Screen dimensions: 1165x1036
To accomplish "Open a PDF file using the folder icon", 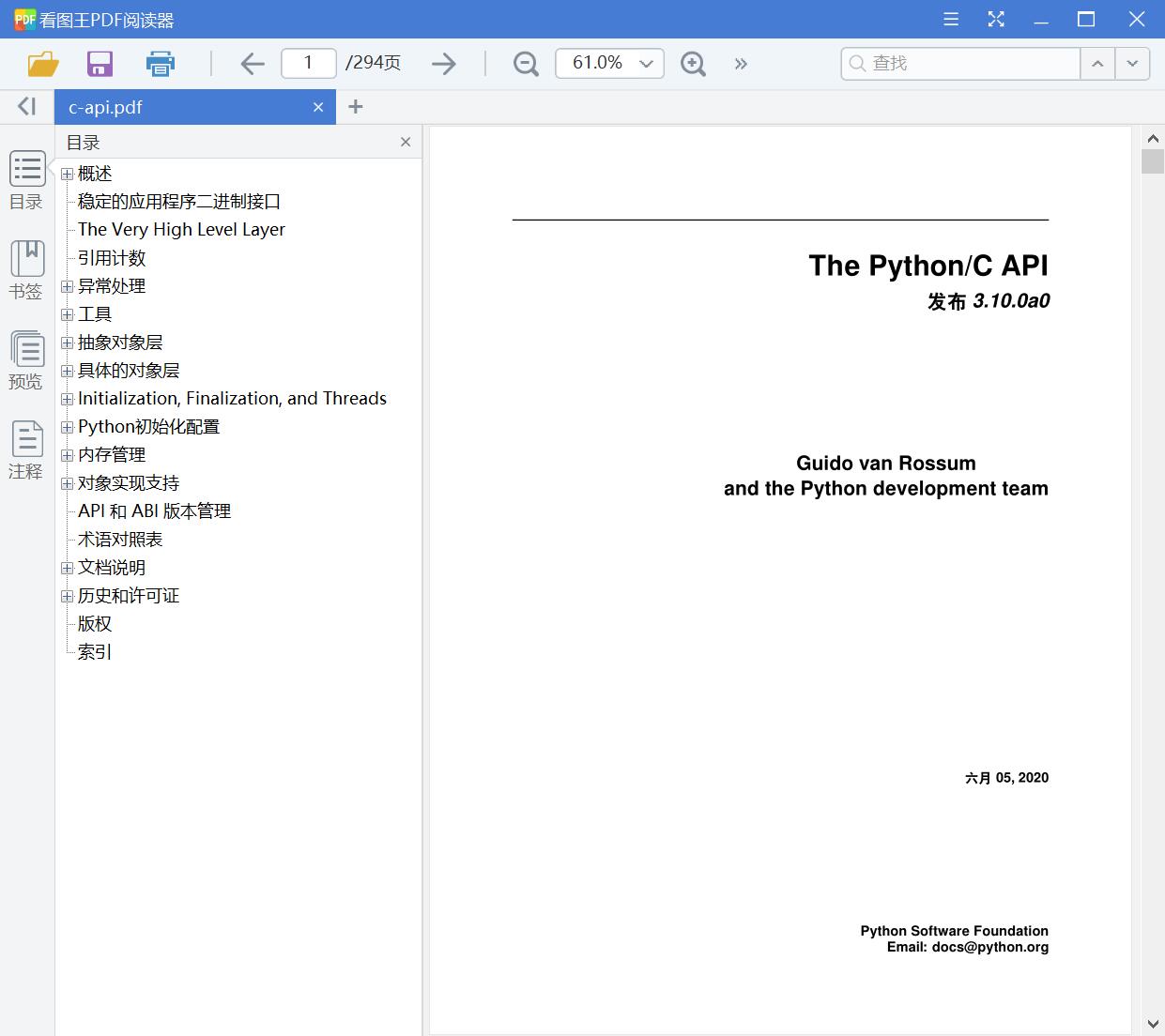I will tap(42, 63).
